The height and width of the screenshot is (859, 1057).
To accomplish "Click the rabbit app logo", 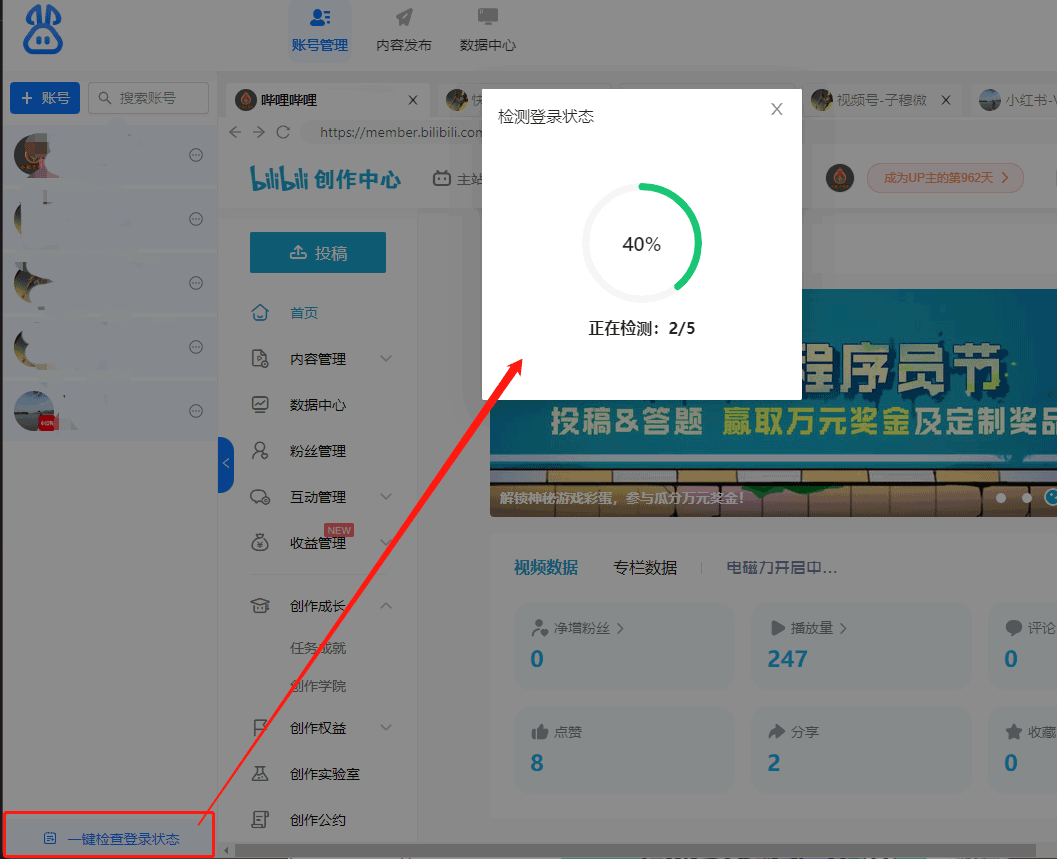I will pos(42,30).
